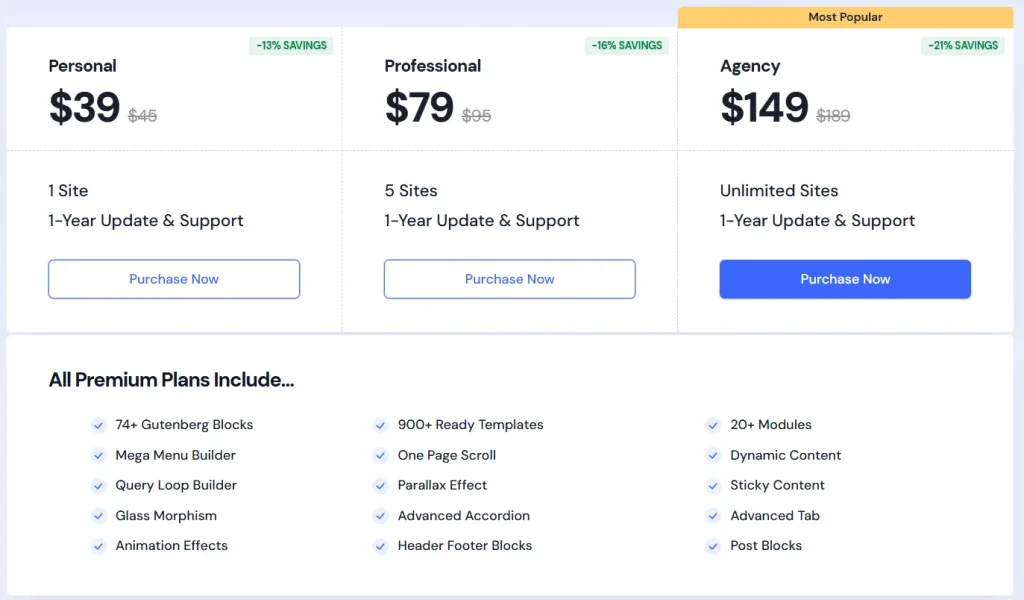
Task: Click checkmark icon beside 20+ Modules
Action: pos(713,425)
